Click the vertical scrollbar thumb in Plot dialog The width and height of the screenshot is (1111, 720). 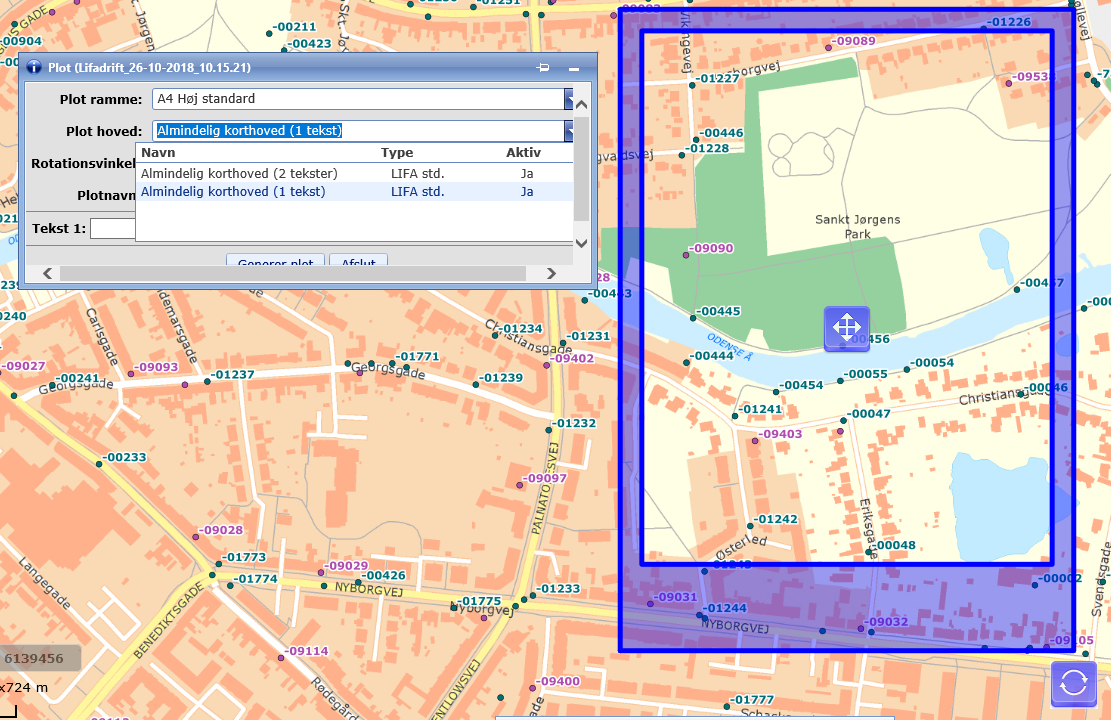coord(581,169)
